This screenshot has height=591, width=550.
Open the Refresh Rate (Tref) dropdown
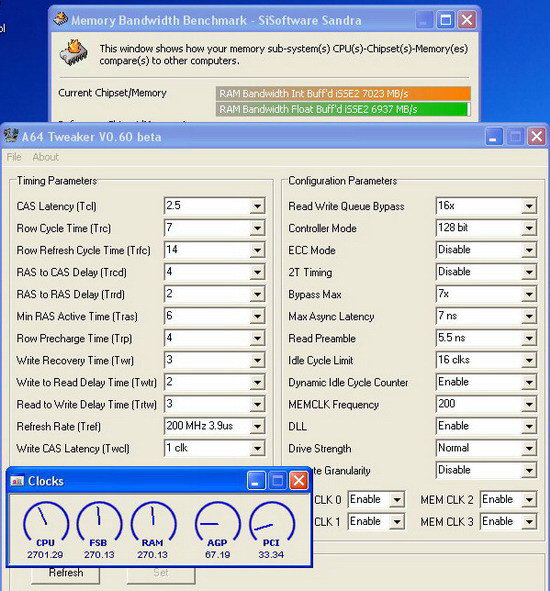click(x=257, y=426)
